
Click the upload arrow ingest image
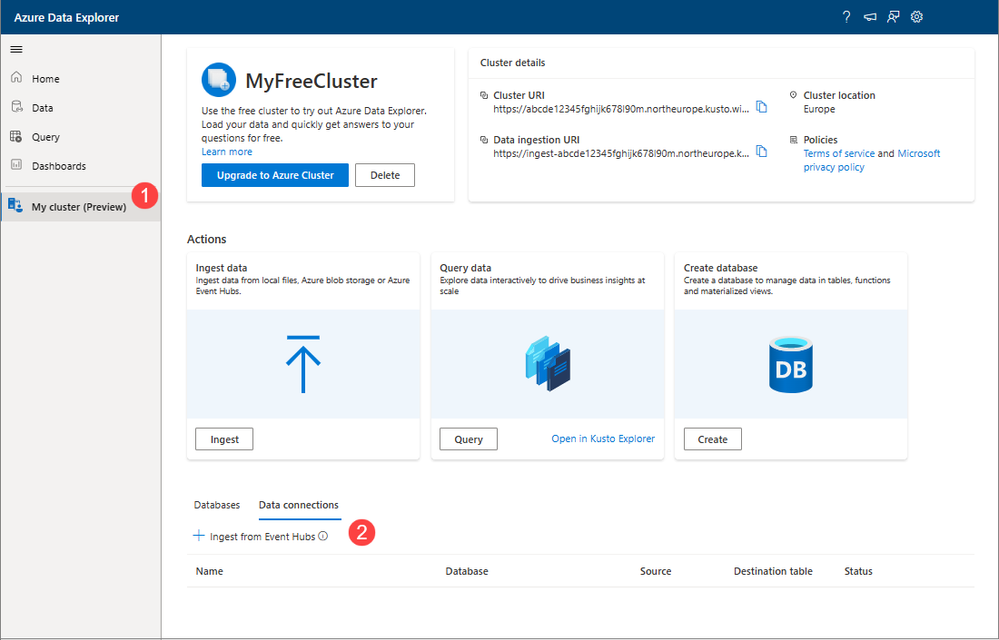click(303, 364)
